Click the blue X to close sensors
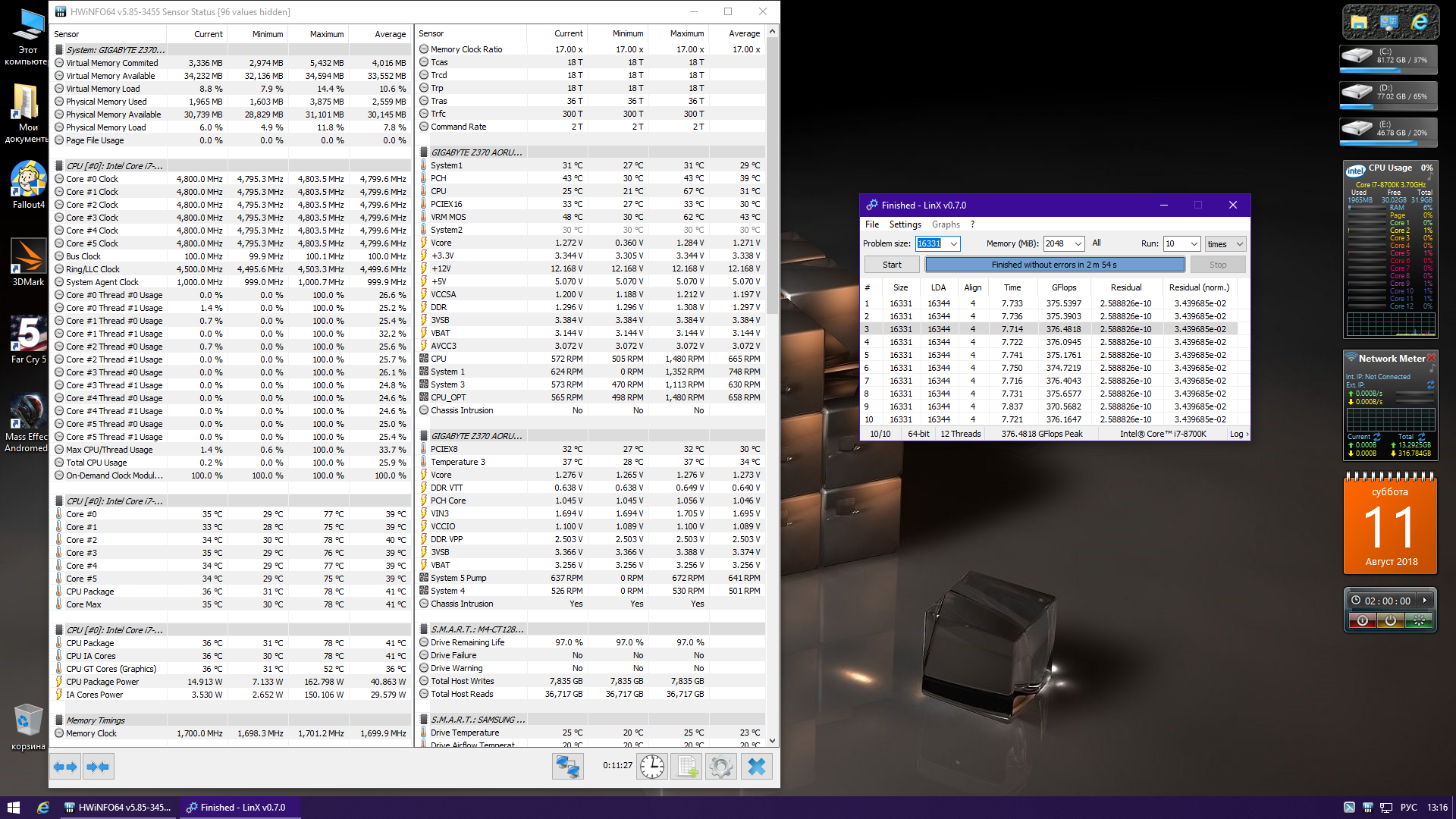Image resolution: width=1456 pixels, height=819 pixels. coord(756,767)
